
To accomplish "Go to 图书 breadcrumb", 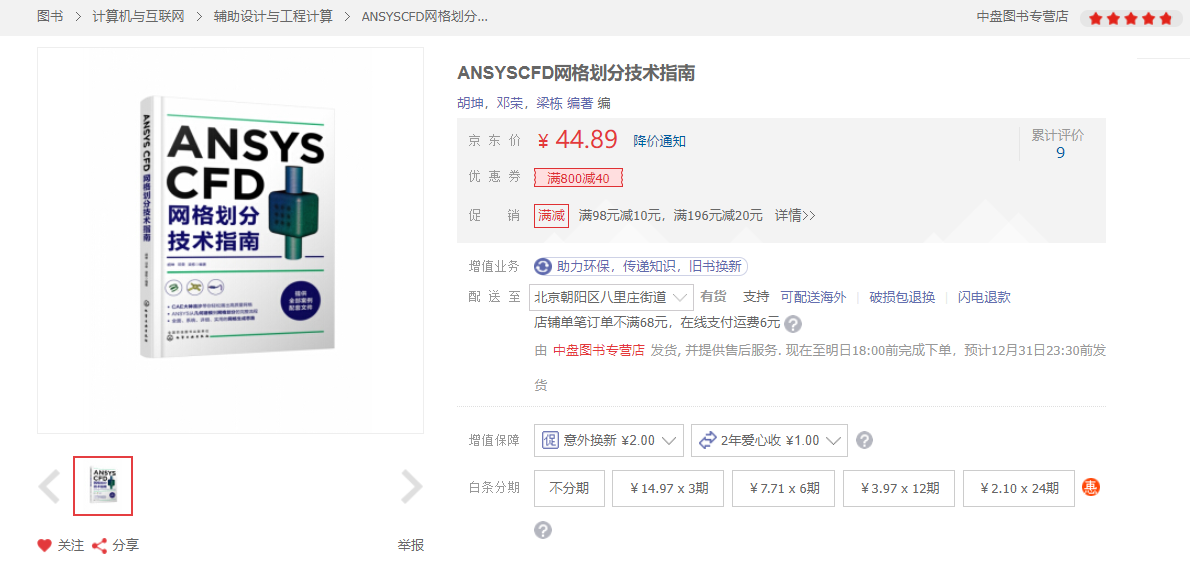I will pyautogui.click(x=50, y=17).
